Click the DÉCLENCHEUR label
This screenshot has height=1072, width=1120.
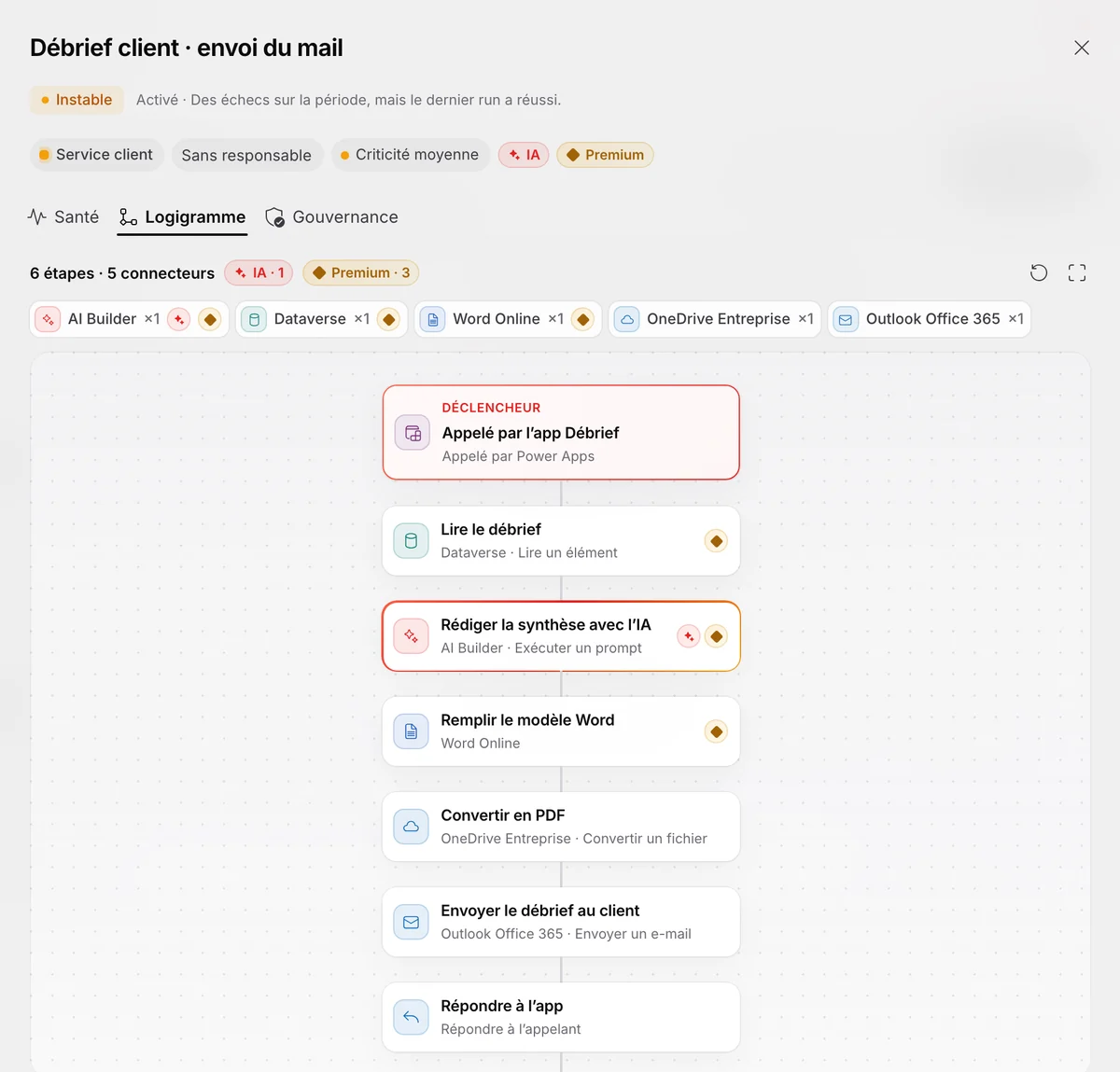click(x=491, y=408)
